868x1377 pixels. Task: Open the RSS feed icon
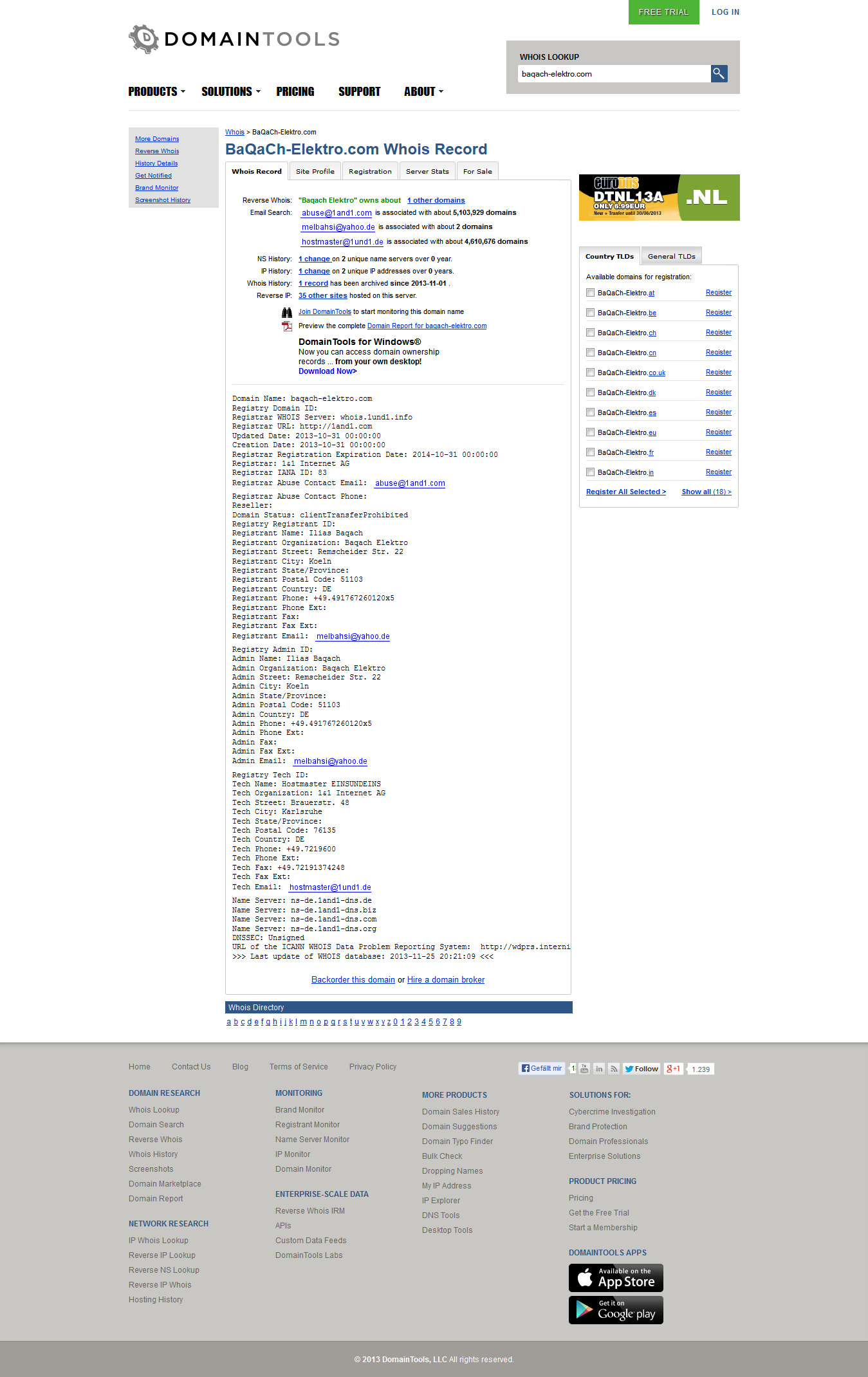coord(614,1069)
